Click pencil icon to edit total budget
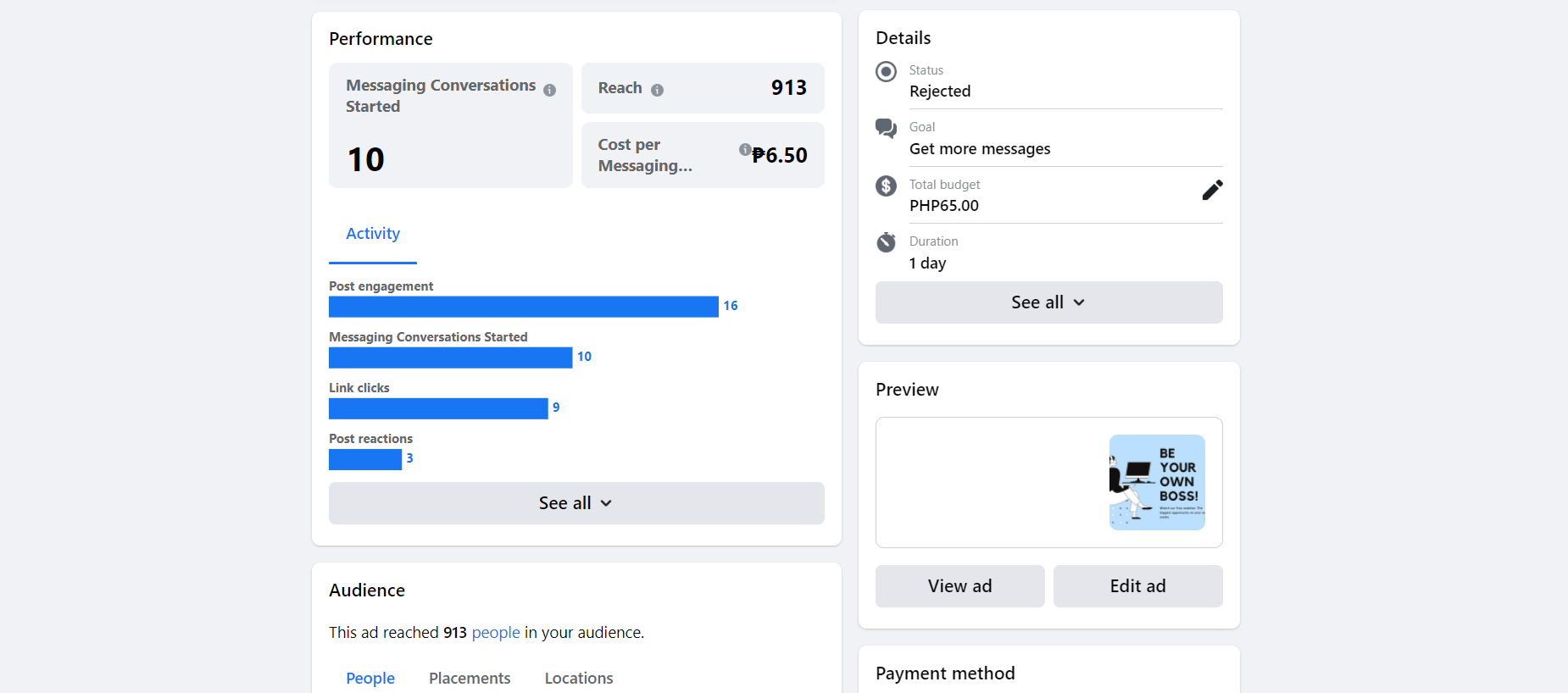This screenshot has width=1568, height=693. (x=1212, y=190)
